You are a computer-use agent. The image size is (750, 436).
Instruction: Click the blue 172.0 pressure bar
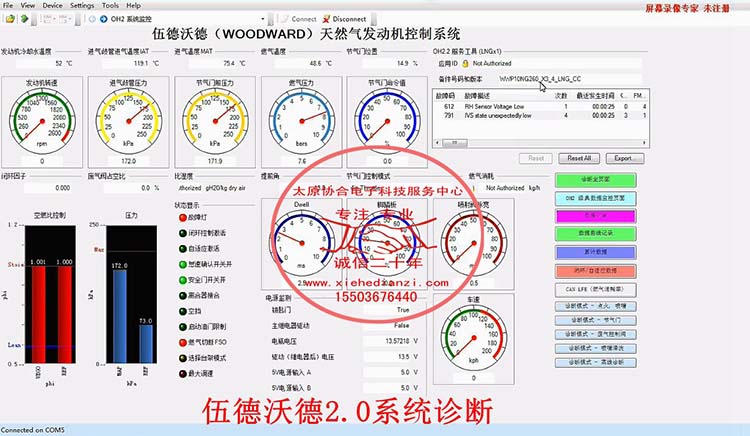click(120, 316)
